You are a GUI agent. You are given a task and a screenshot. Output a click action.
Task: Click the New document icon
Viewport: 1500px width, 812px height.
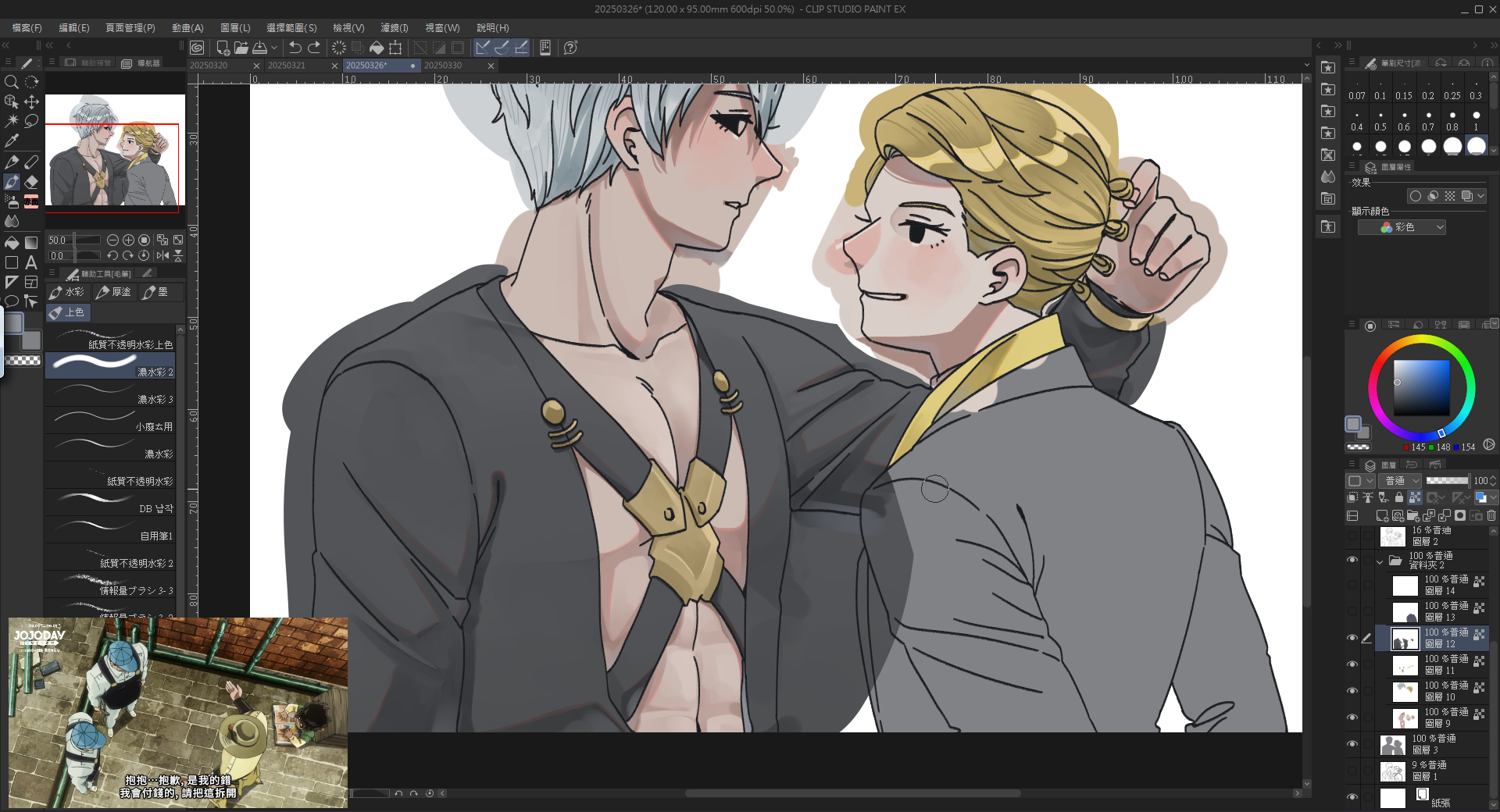[223, 48]
